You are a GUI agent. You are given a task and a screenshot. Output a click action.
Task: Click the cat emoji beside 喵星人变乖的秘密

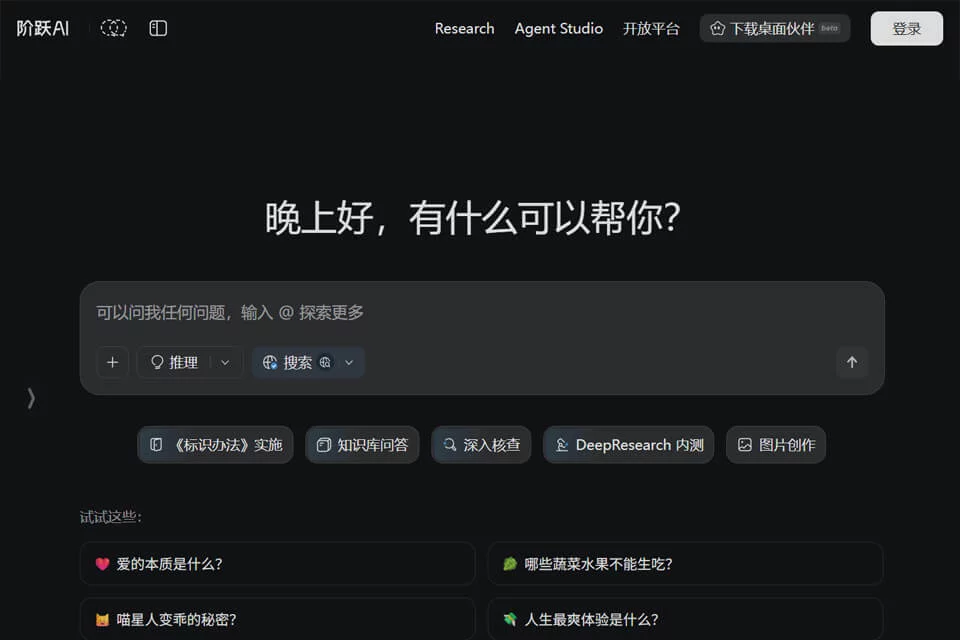pos(102,620)
